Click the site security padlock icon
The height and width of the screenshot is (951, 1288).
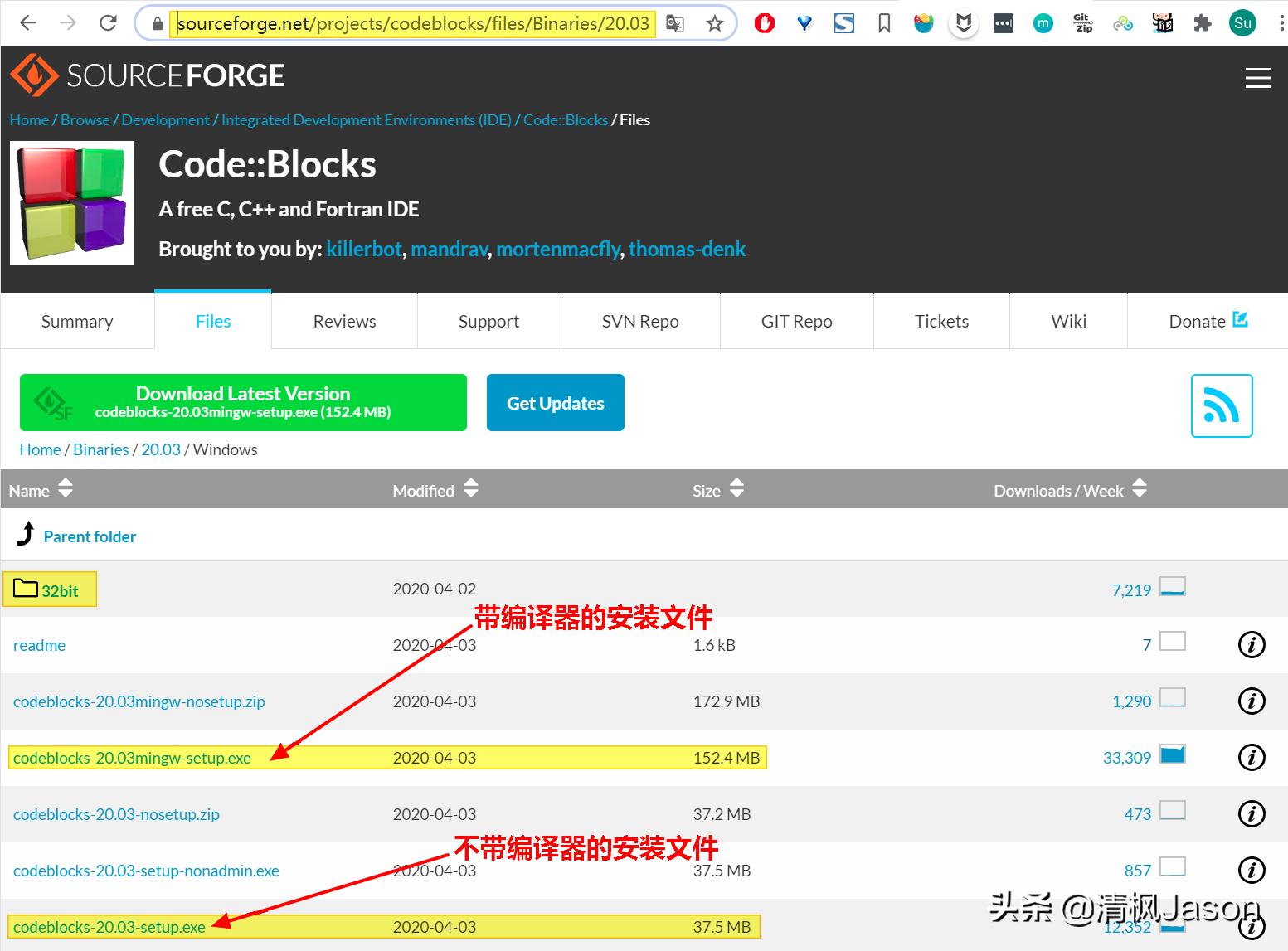(156, 23)
